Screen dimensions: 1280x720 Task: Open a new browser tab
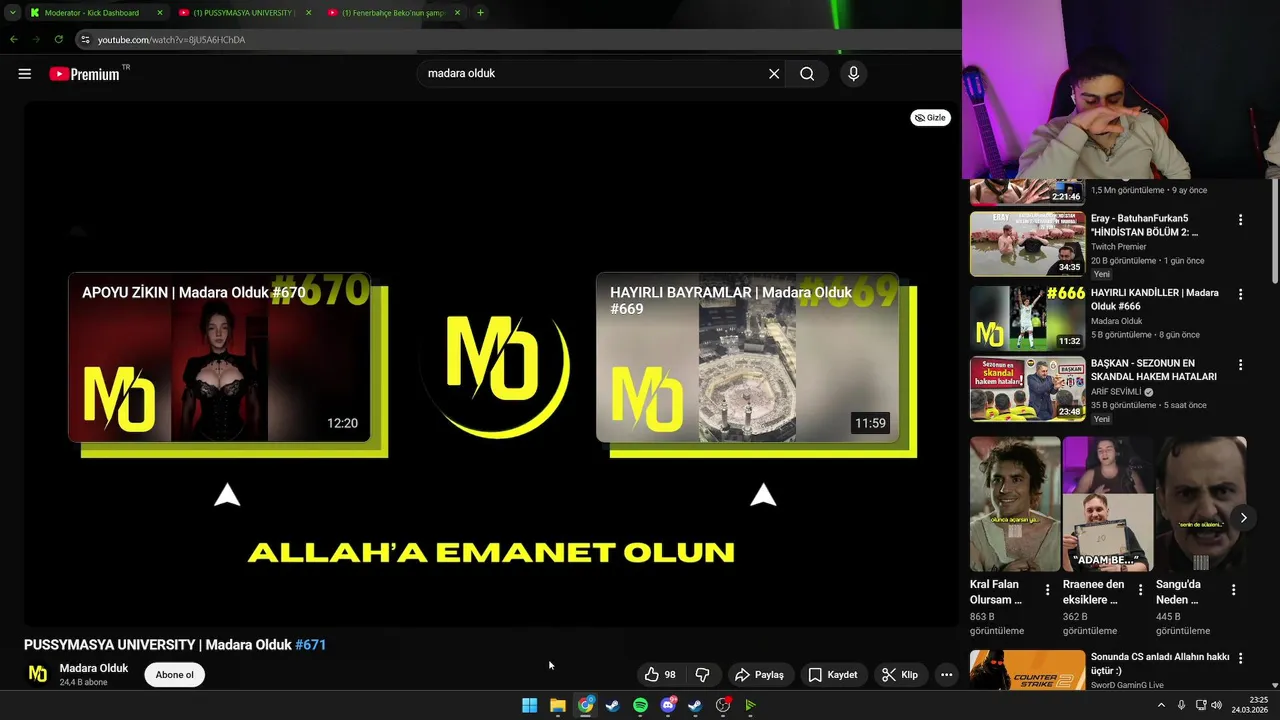pos(480,13)
